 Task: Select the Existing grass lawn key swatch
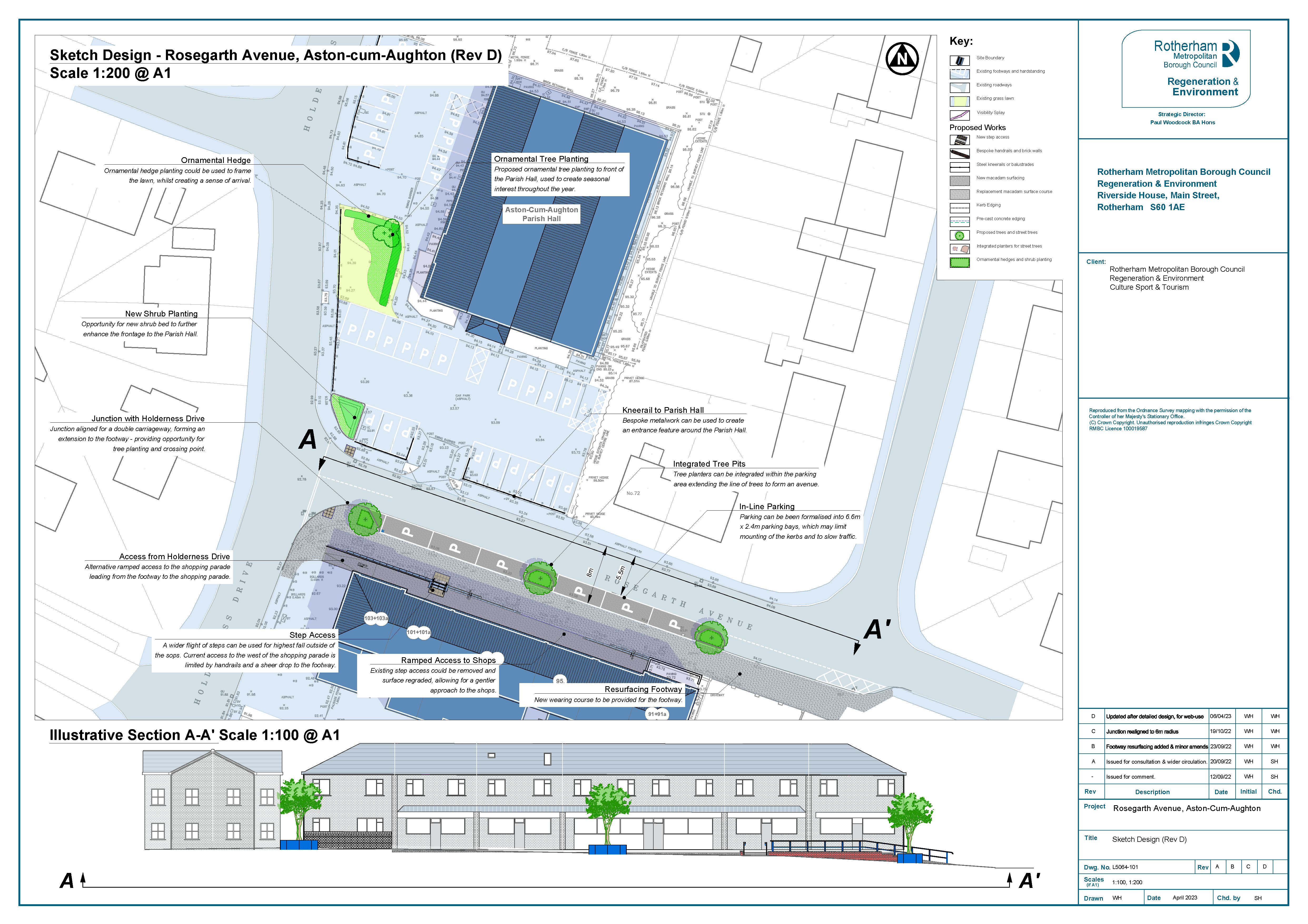(x=959, y=101)
